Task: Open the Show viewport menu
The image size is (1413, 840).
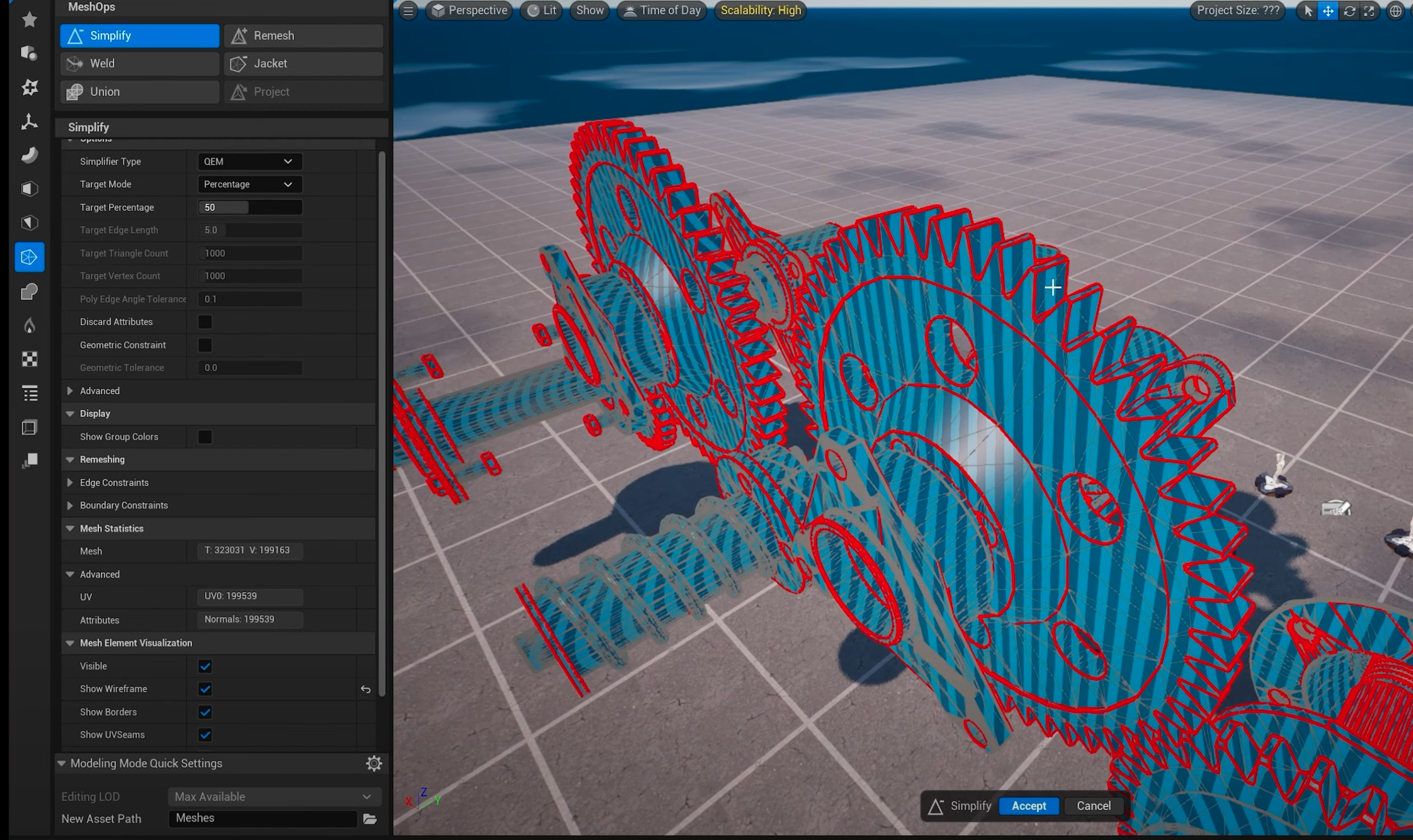Action: [x=590, y=11]
